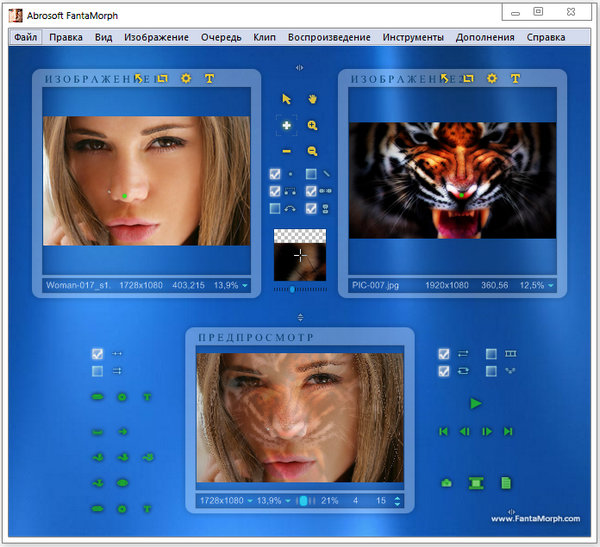Screen dimensions: 600x547
Task: Jump to first frame
Action: click(x=443, y=432)
